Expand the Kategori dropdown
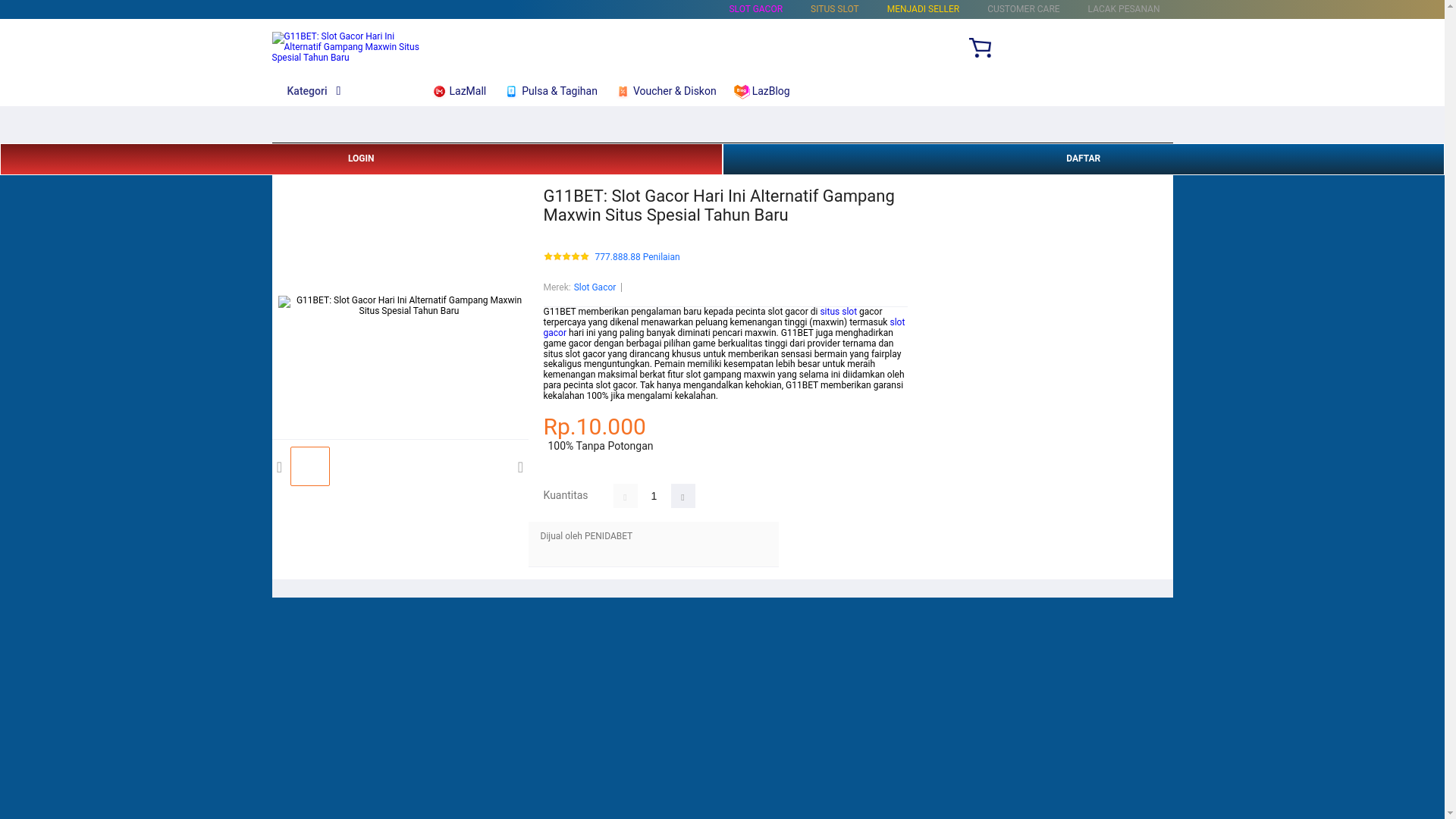 coord(314,91)
